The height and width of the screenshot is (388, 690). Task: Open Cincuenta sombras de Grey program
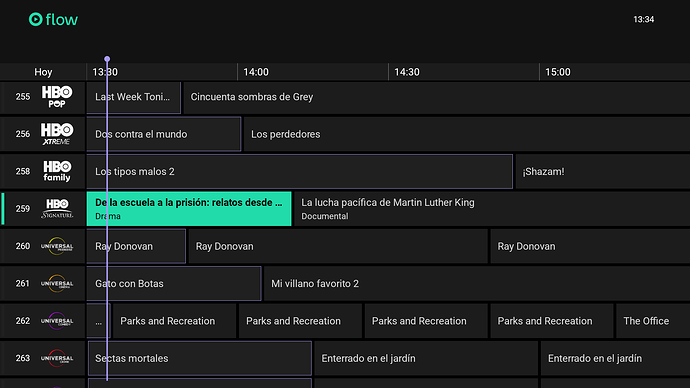(x=437, y=97)
